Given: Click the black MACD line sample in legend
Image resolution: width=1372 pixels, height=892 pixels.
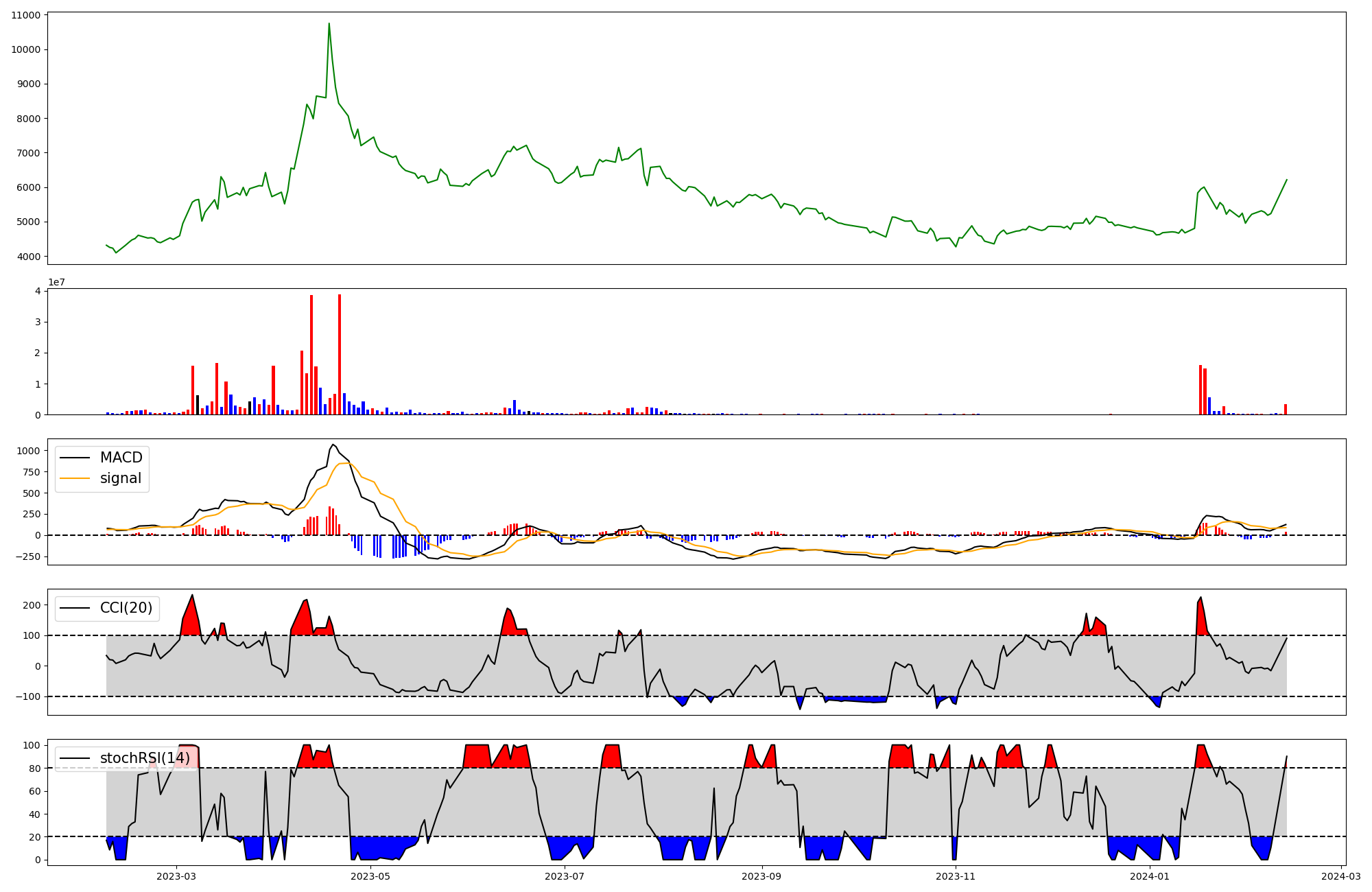Looking at the screenshot, I should pyautogui.click(x=75, y=458).
